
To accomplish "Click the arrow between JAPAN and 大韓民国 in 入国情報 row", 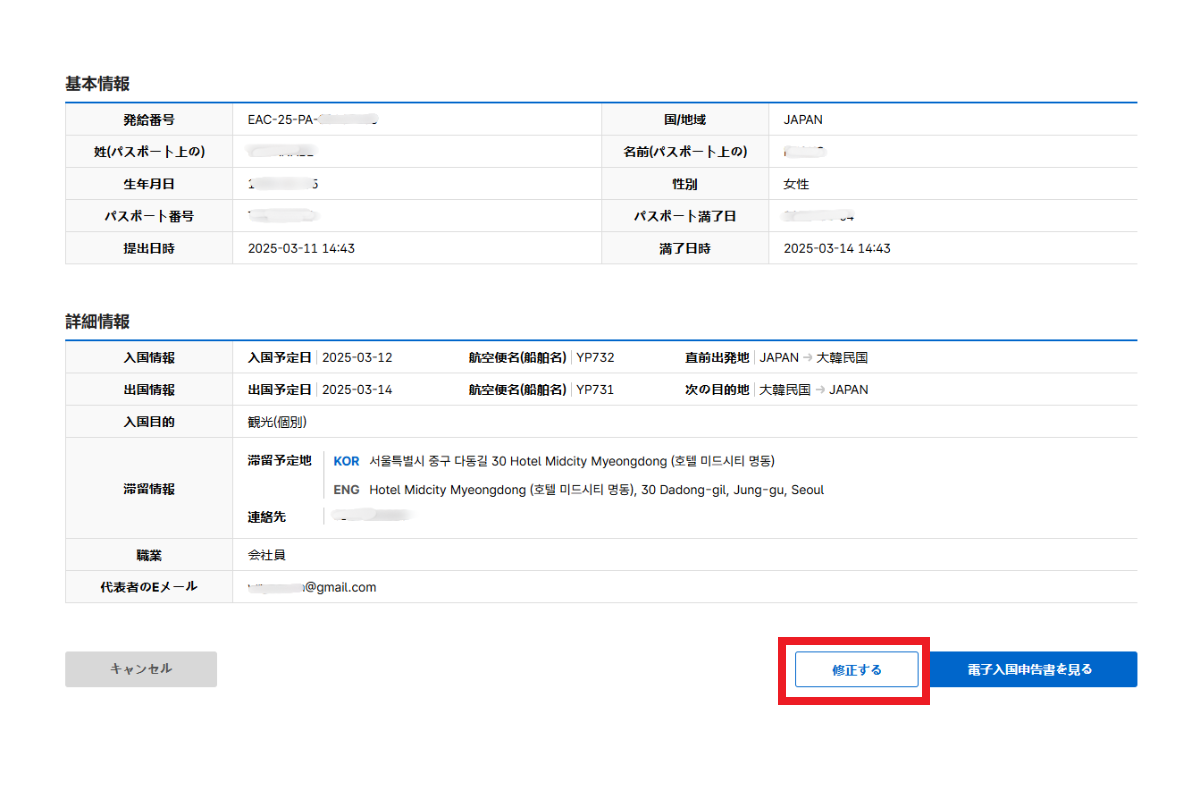I will pos(807,358).
